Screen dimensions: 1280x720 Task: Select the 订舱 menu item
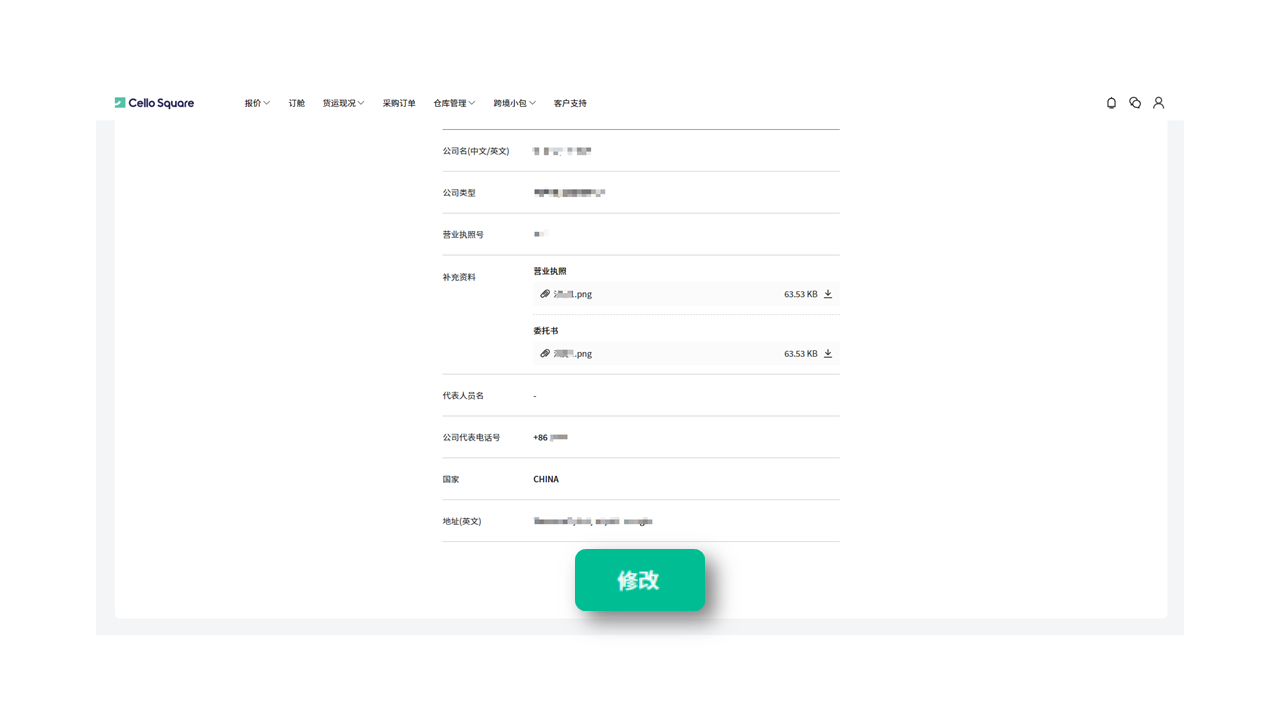point(296,102)
